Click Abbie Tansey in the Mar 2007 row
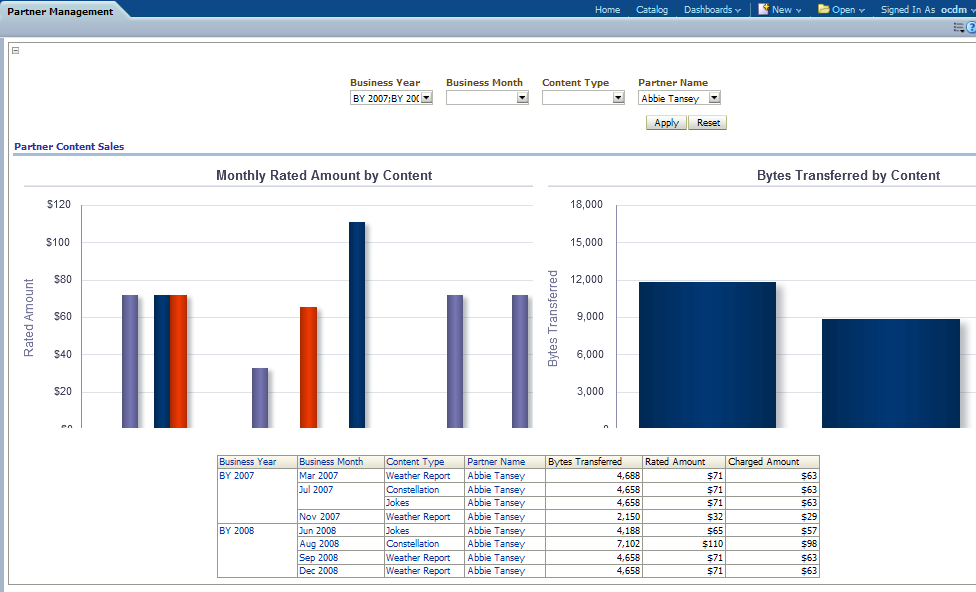Screen dimensions: 976x592 pos(496,476)
